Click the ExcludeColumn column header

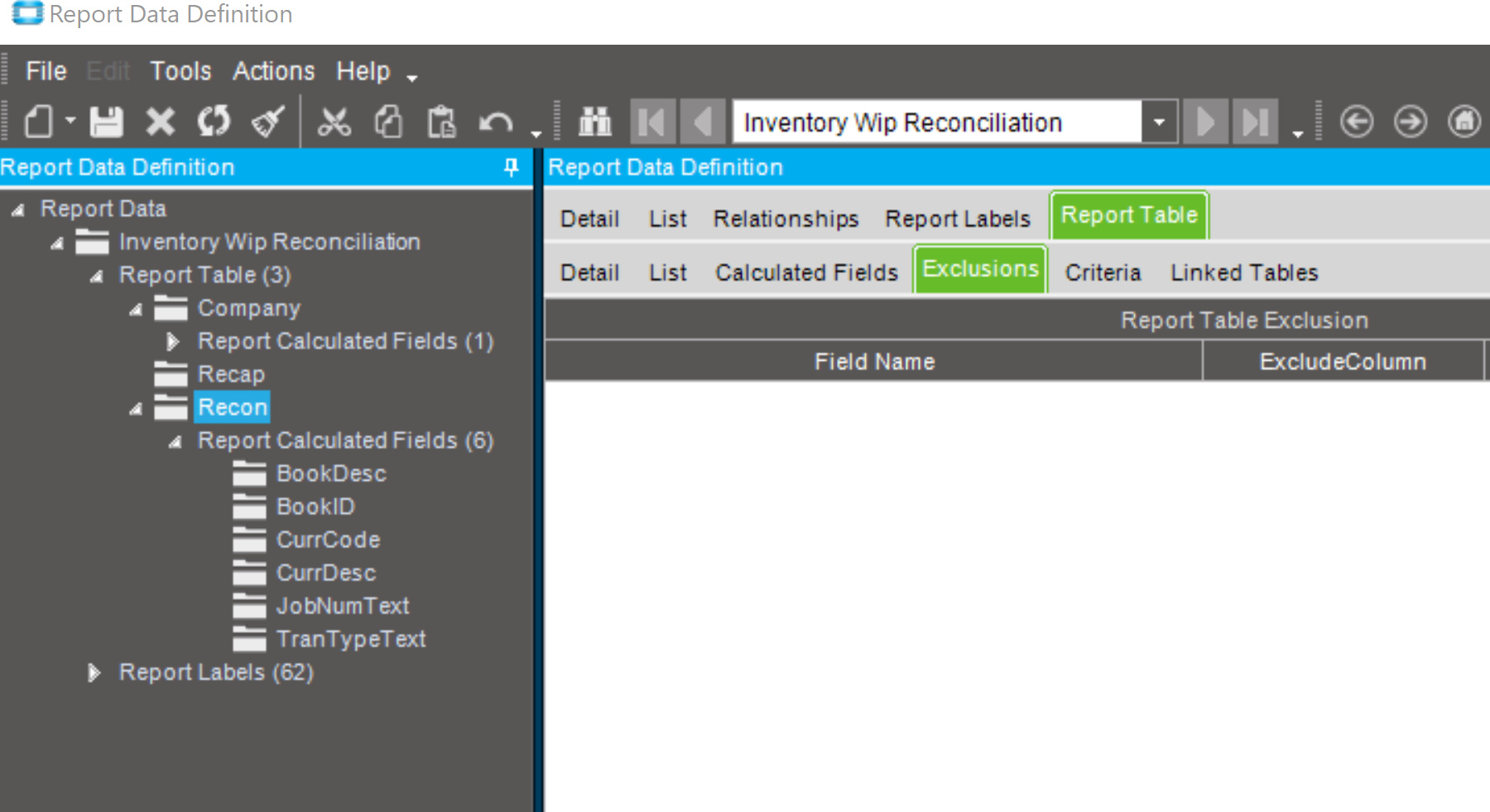pyautogui.click(x=1343, y=362)
